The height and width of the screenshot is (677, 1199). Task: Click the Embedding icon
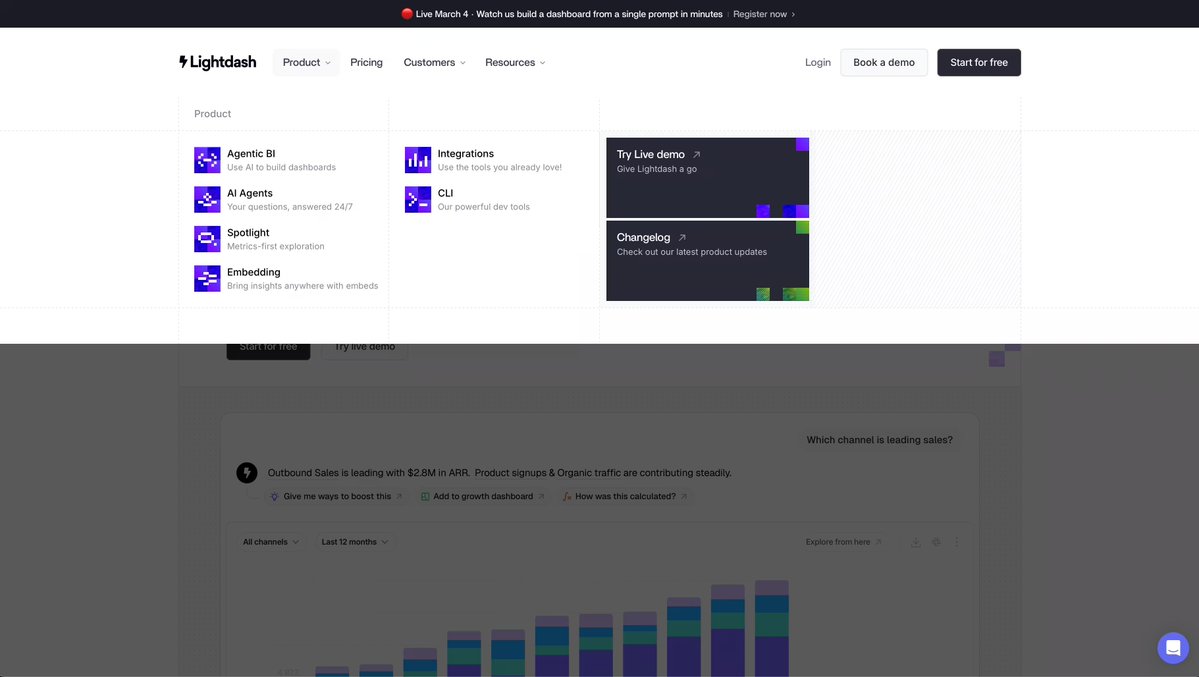point(207,278)
